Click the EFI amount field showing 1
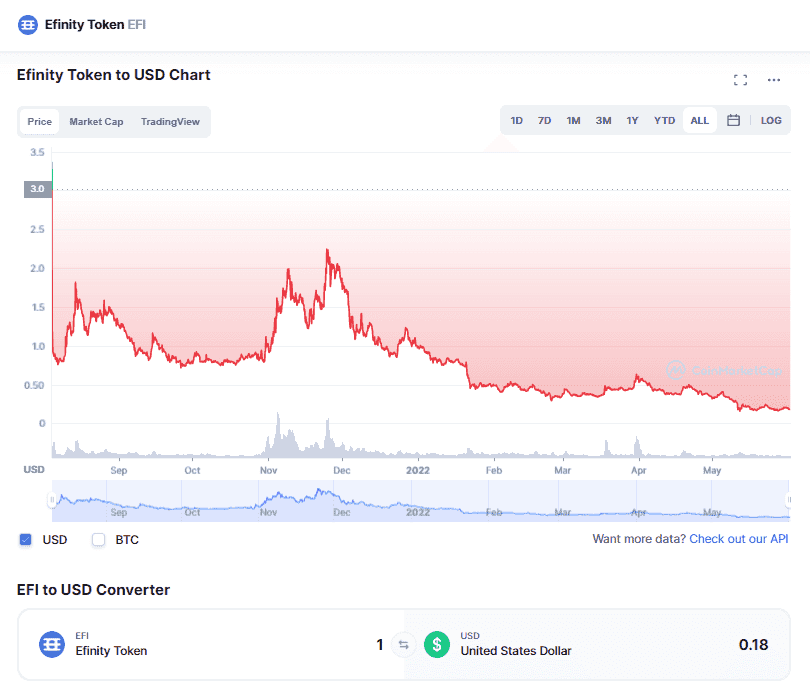Viewport: 810px width, 690px height. 380,645
